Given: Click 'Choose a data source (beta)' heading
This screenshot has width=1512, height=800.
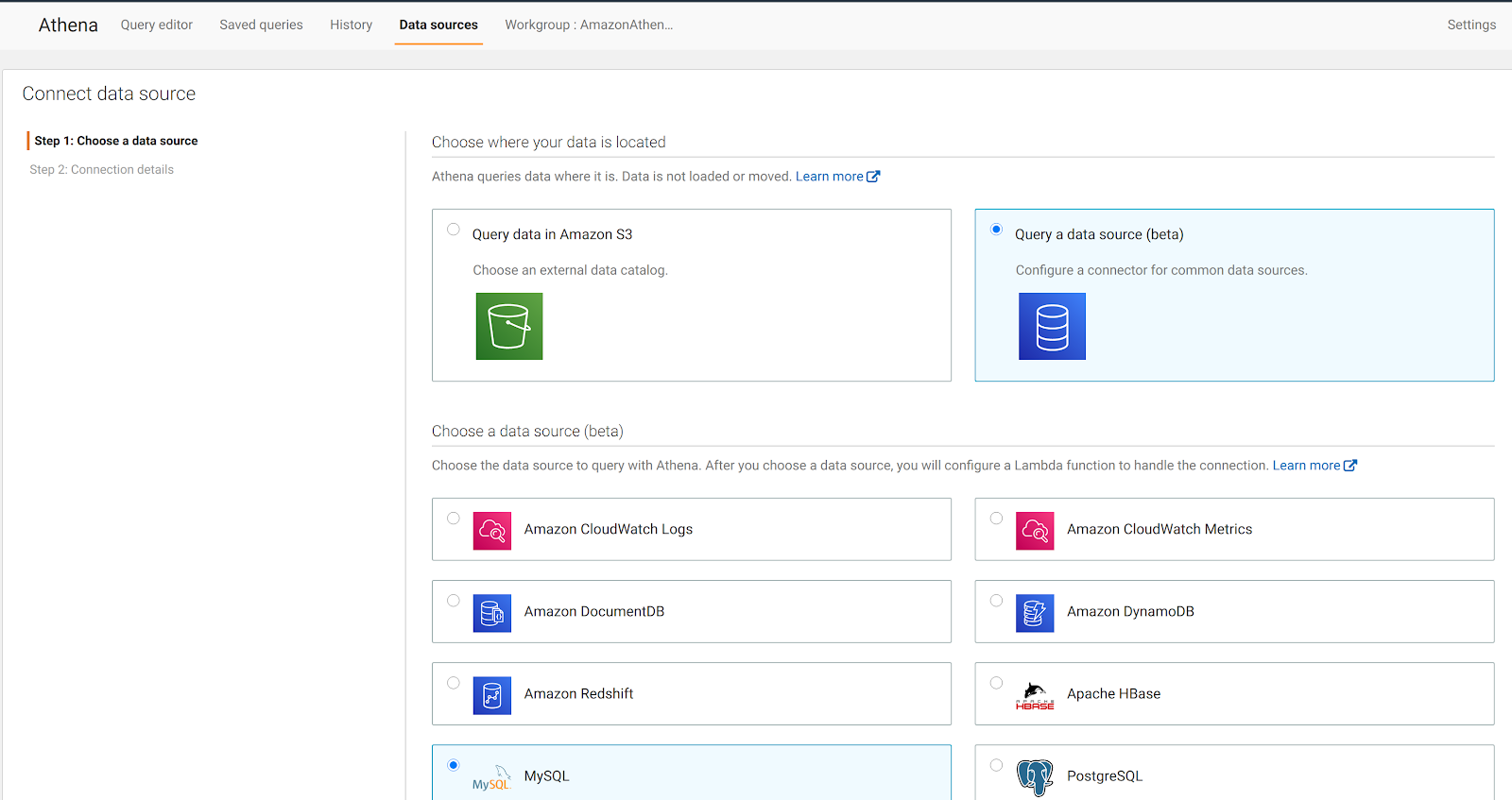Looking at the screenshot, I should point(527,432).
